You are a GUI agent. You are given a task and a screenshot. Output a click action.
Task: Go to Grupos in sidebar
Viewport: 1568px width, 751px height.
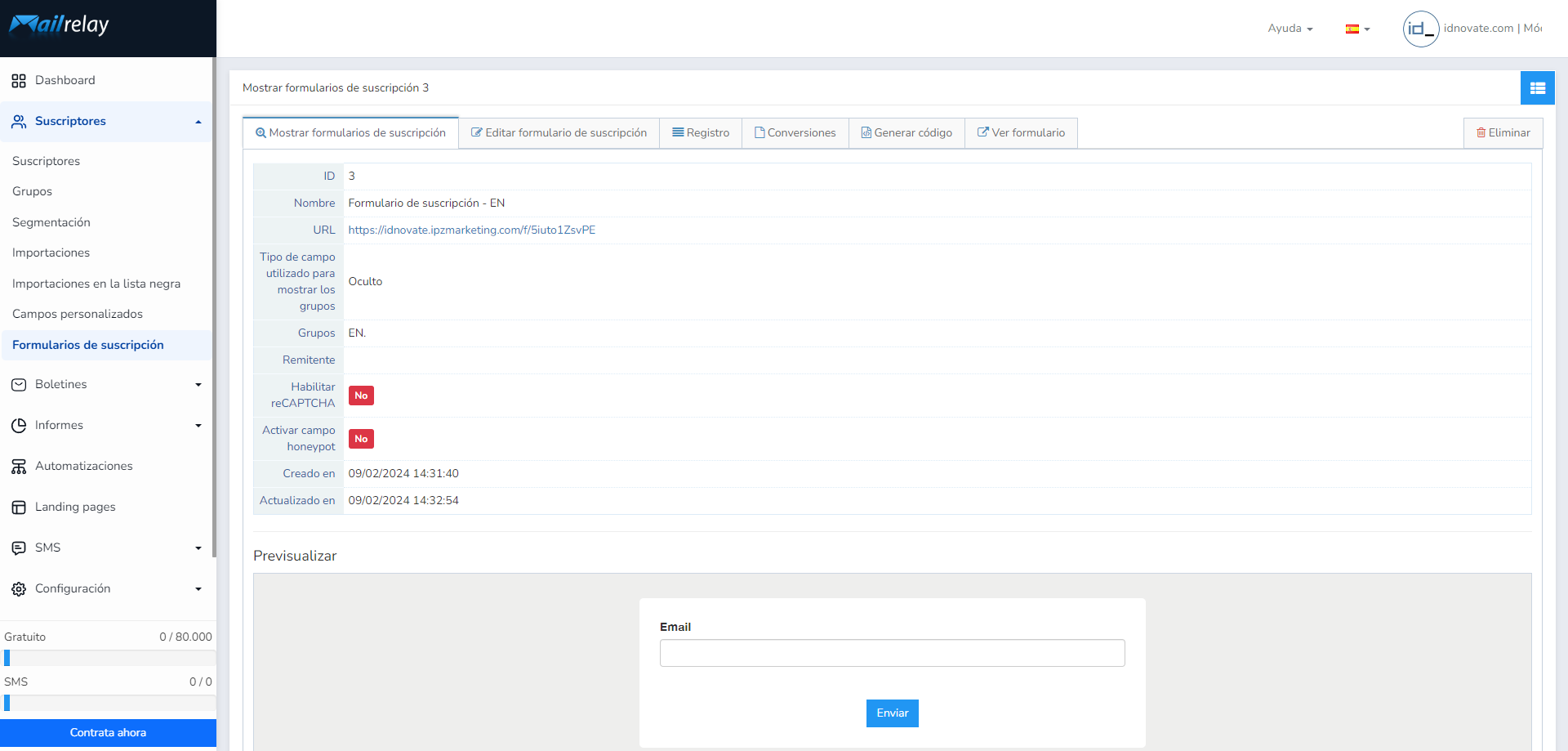pos(32,192)
